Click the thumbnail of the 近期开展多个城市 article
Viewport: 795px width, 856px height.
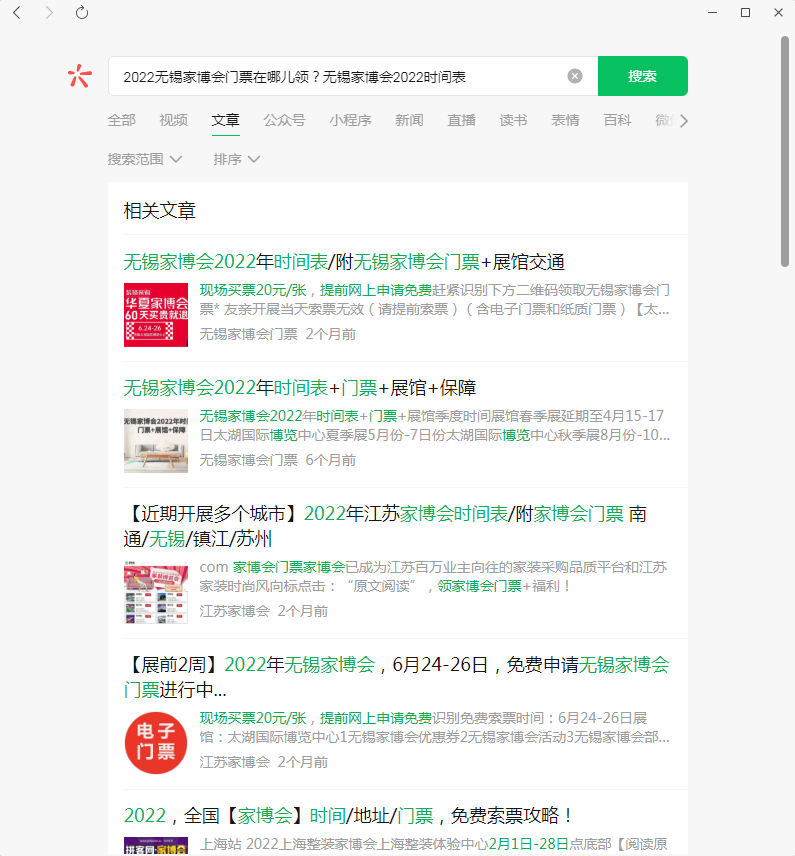pos(156,592)
